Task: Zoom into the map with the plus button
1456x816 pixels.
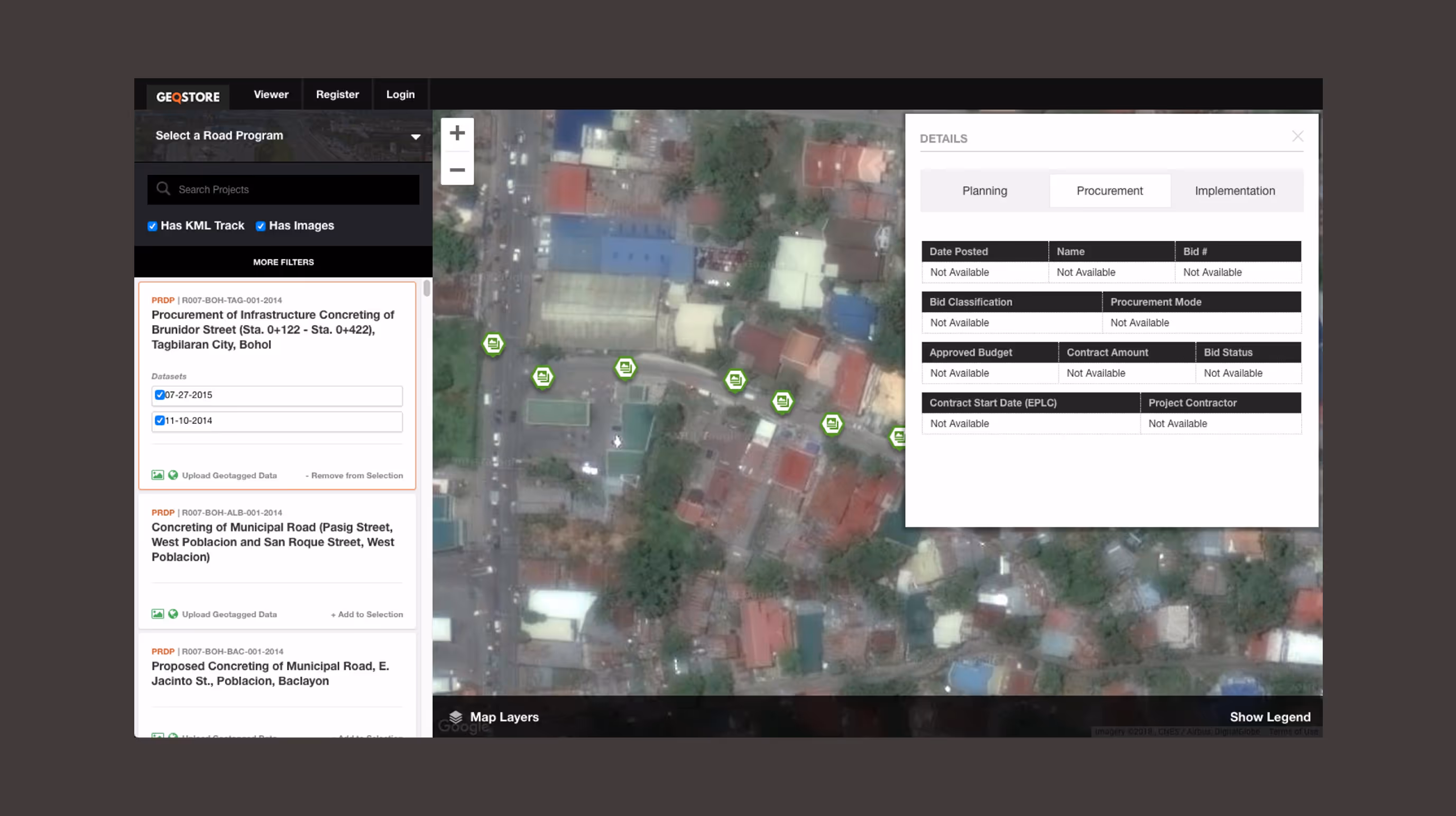Action: [457, 133]
